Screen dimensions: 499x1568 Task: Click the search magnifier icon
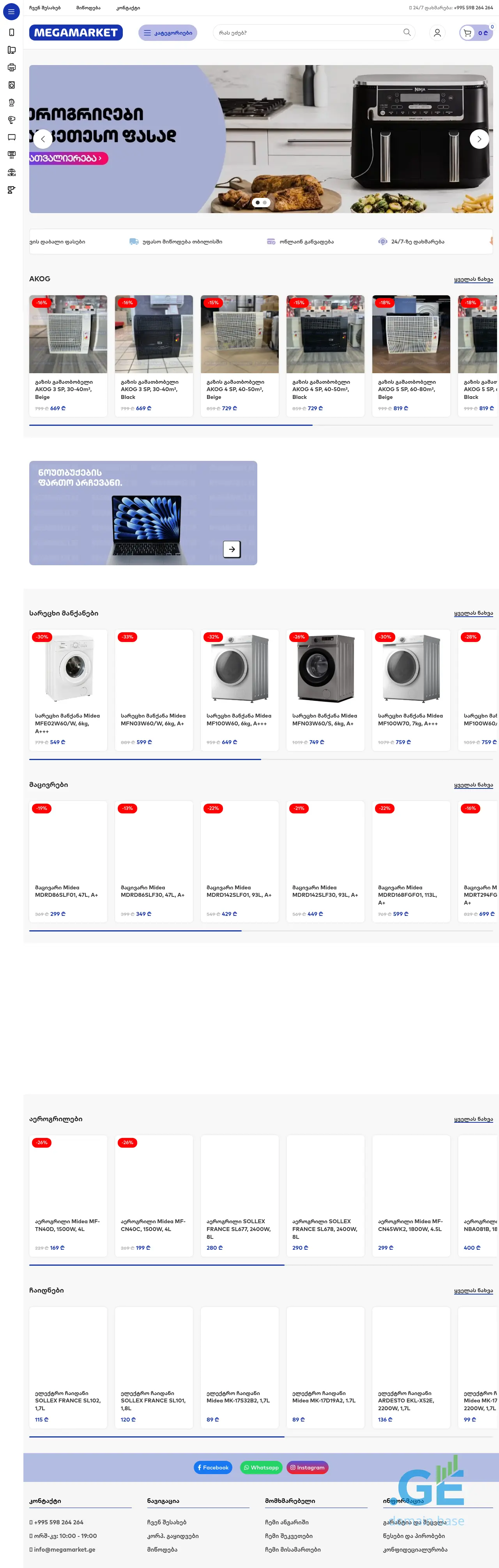pyautogui.click(x=406, y=32)
